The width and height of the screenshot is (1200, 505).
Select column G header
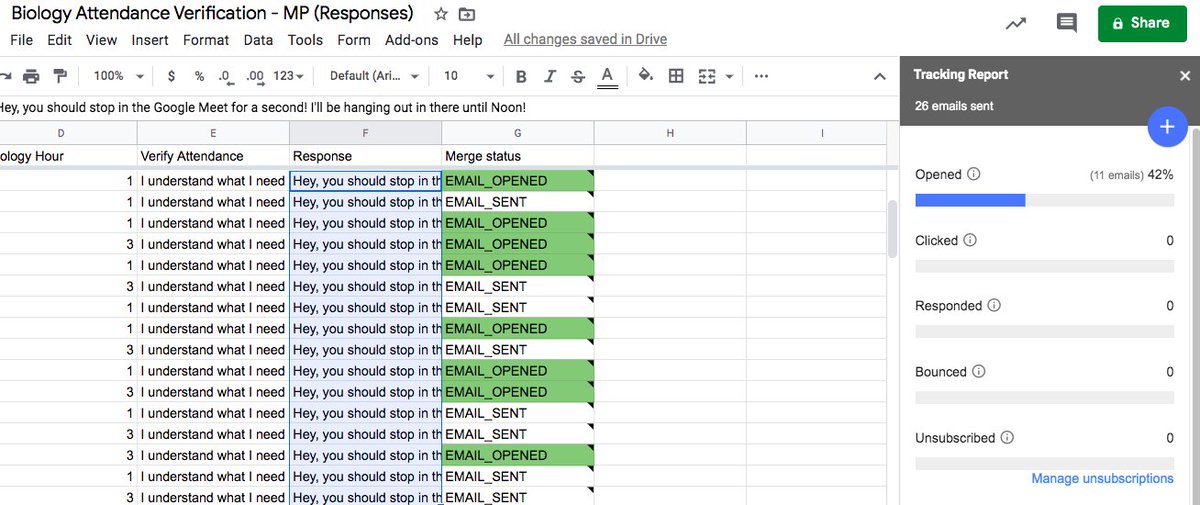[x=517, y=133]
